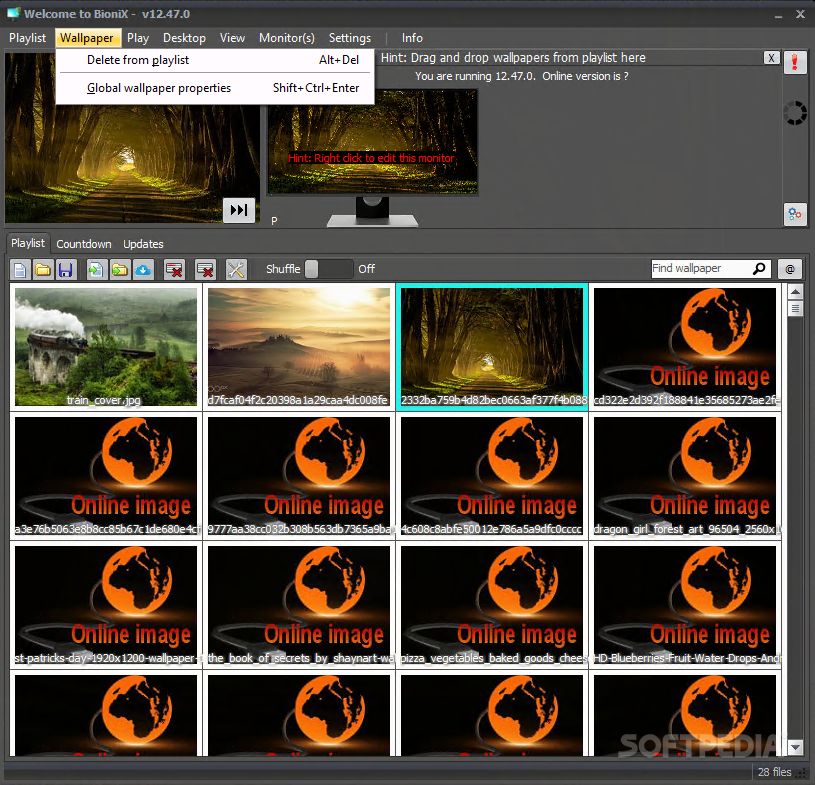The width and height of the screenshot is (815, 785).
Task: Click the large current wallpaper preview image
Action: [133, 156]
